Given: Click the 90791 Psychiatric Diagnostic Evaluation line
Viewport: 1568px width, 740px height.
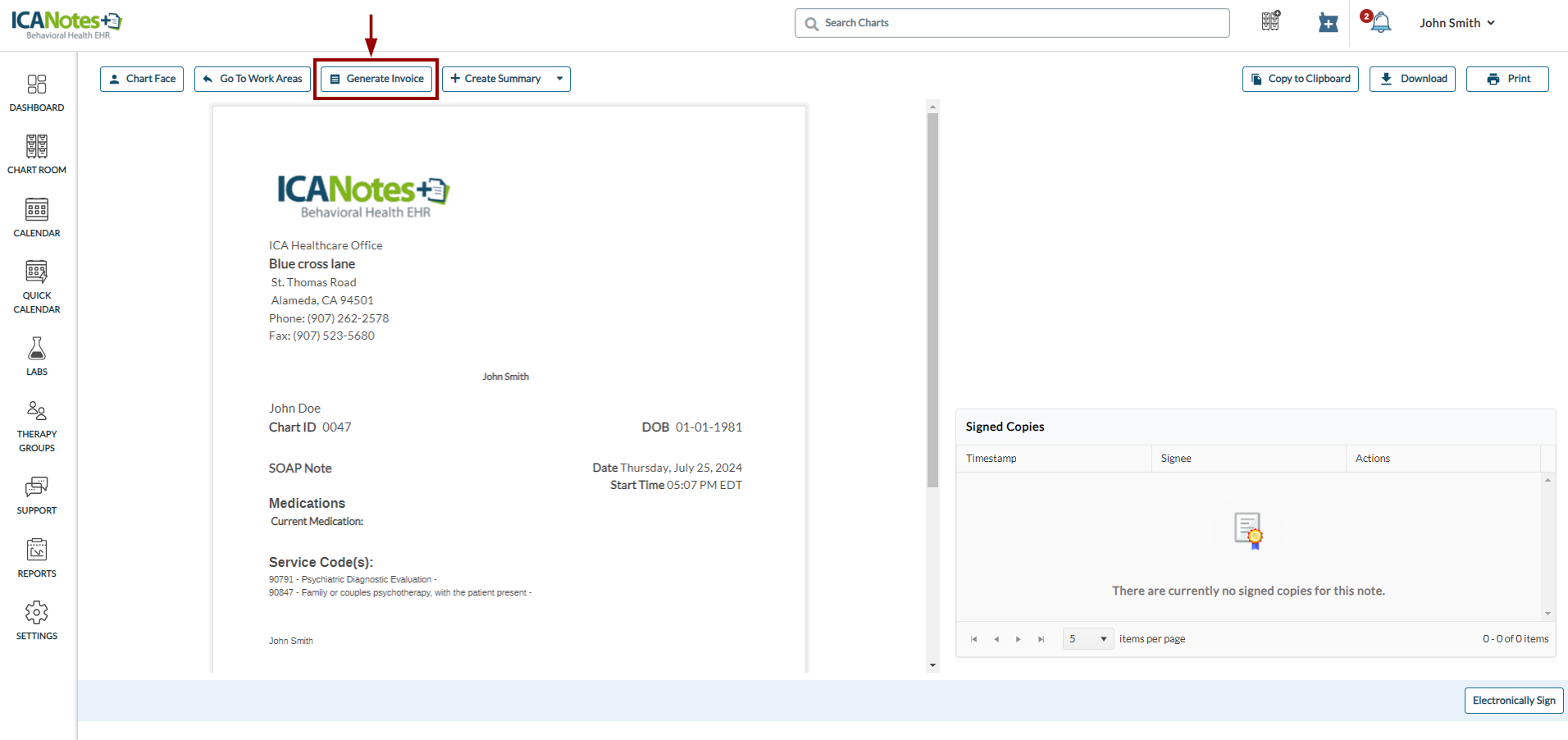Looking at the screenshot, I should coord(353,579).
